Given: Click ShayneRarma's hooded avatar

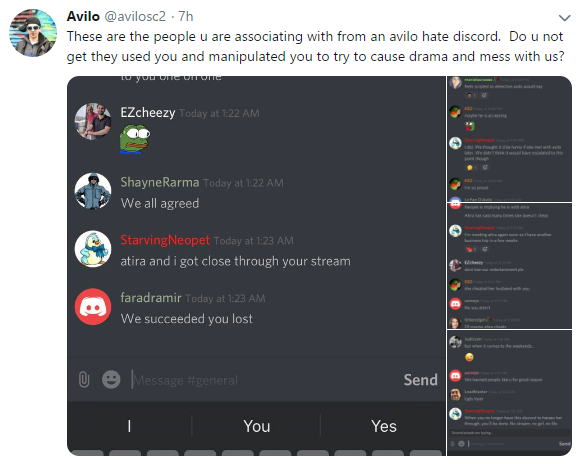Looking at the screenshot, I should click(93, 191).
